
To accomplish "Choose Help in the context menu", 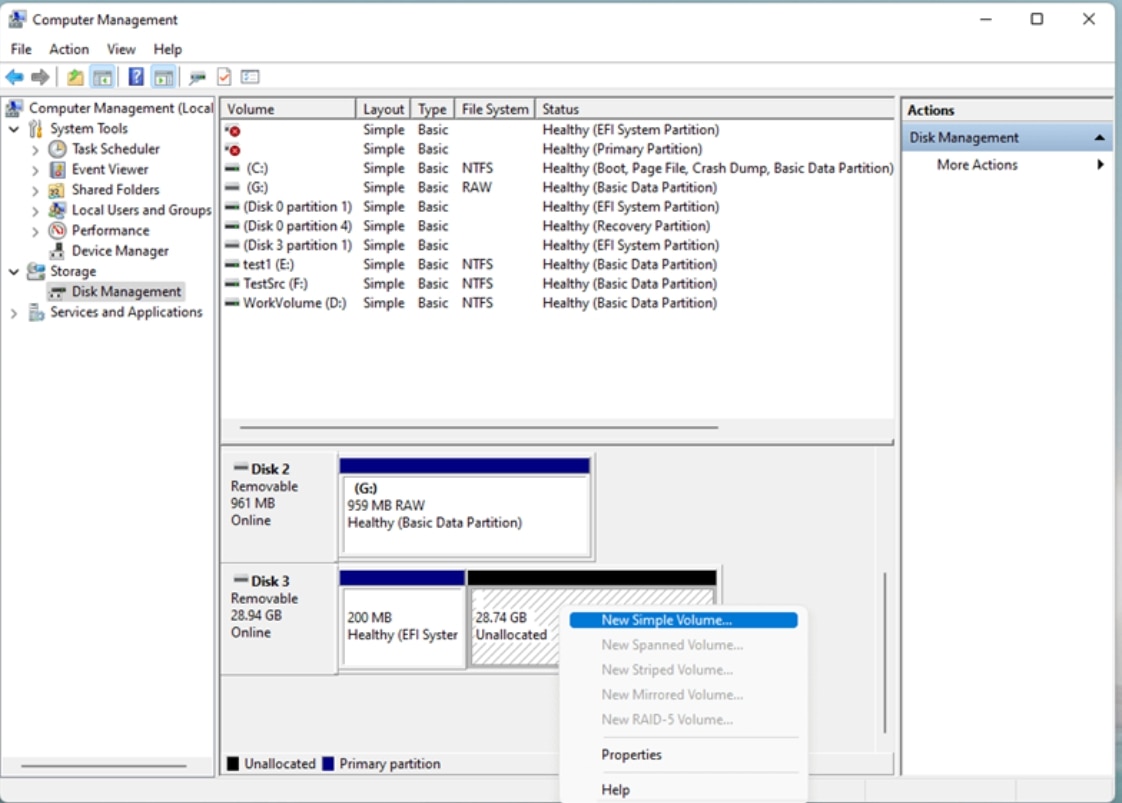I will (x=683, y=789).
